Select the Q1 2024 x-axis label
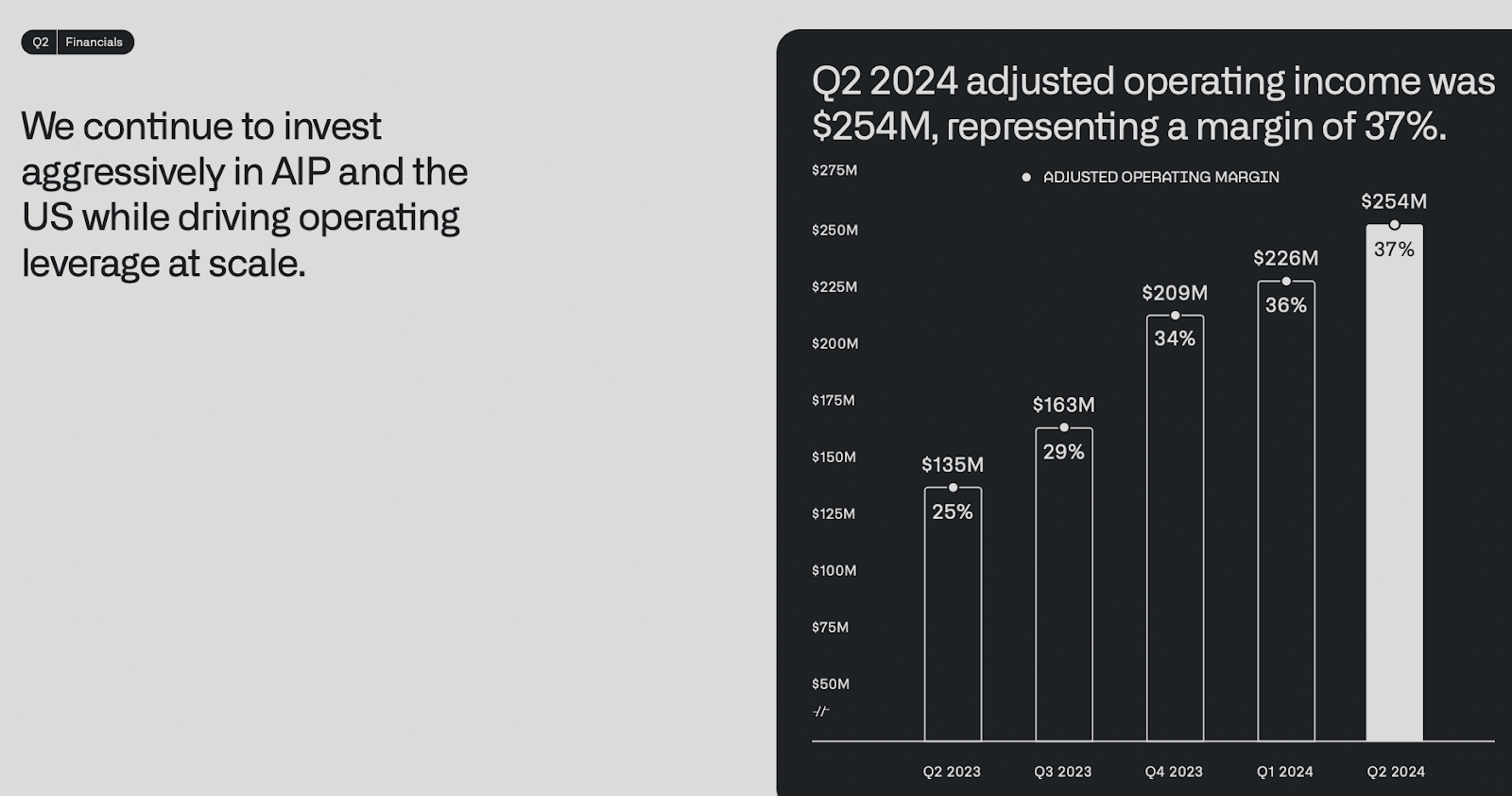1512x796 pixels. click(x=1285, y=771)
